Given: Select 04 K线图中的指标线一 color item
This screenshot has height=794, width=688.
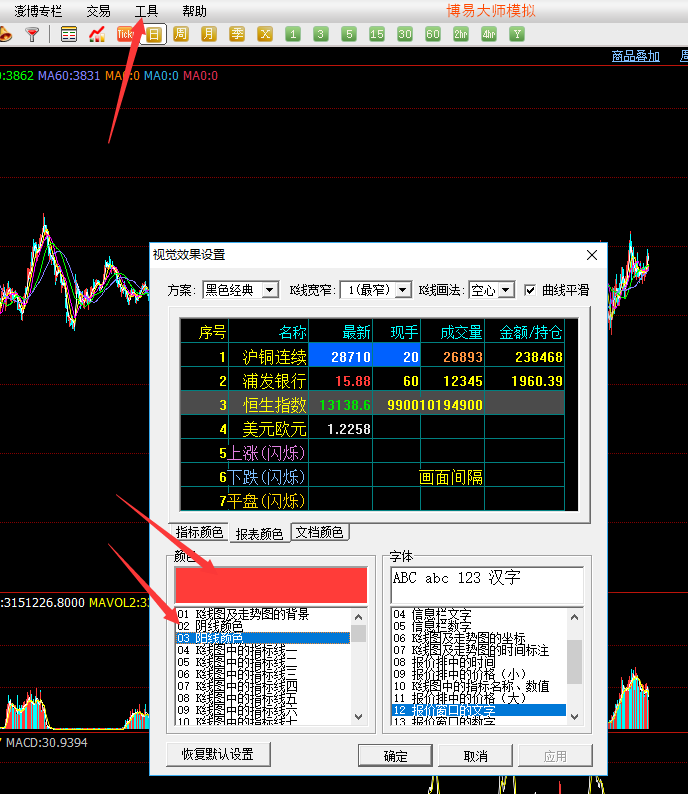Looking at the screenshot, I should pos(262,650).
